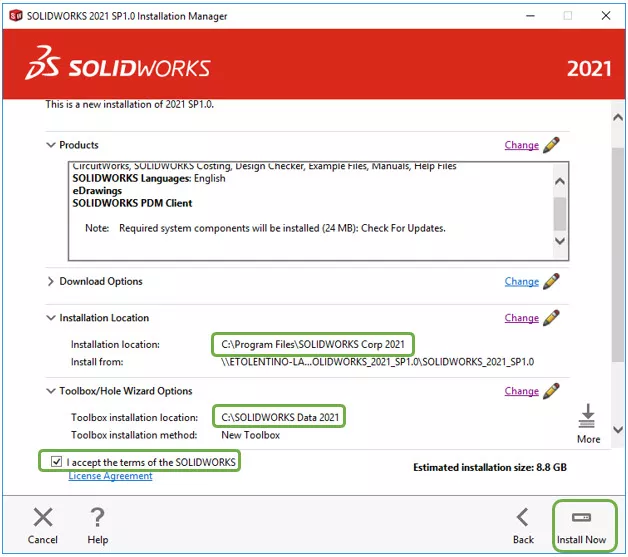The height and width of the screenshot is (557, 628).
Task: Click the SOLIDWORKS PDM Client entry
Action: 132,203
